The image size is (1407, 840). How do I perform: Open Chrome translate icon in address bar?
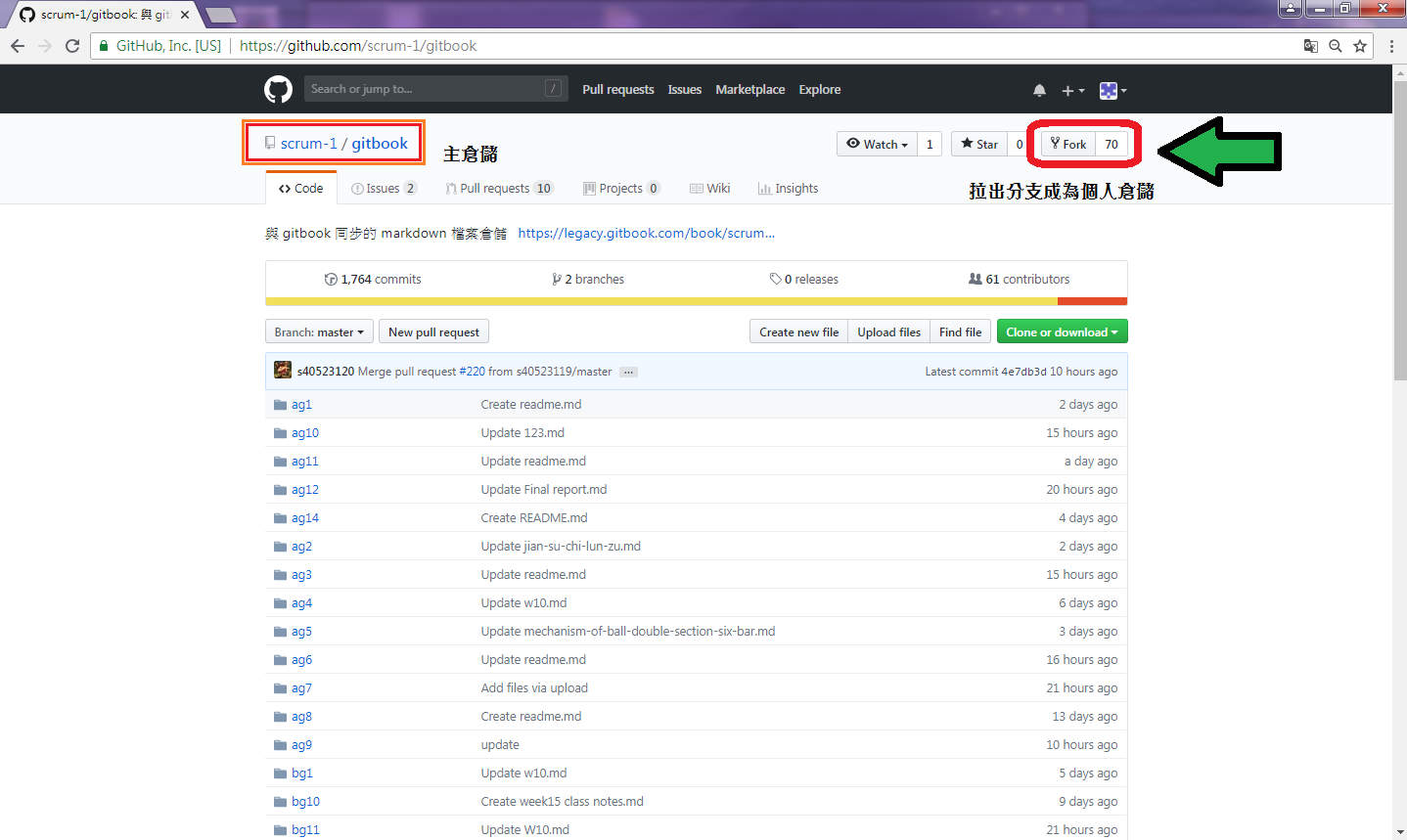coord(1311,46)
